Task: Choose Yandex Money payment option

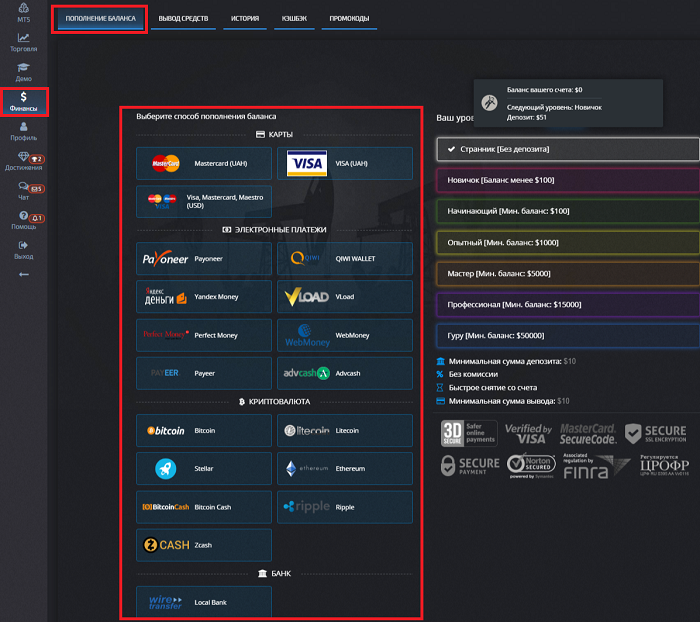Action: (x=204, y=296)
